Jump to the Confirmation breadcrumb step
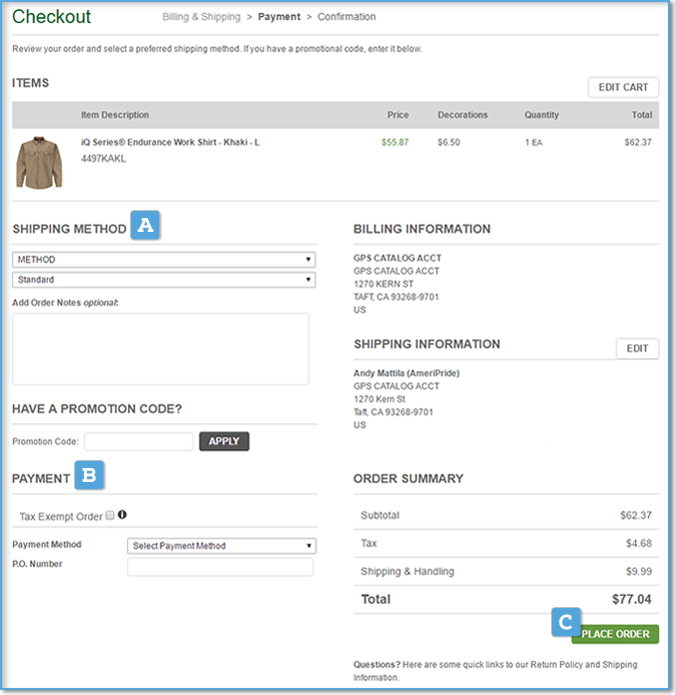 pos(346,17)
